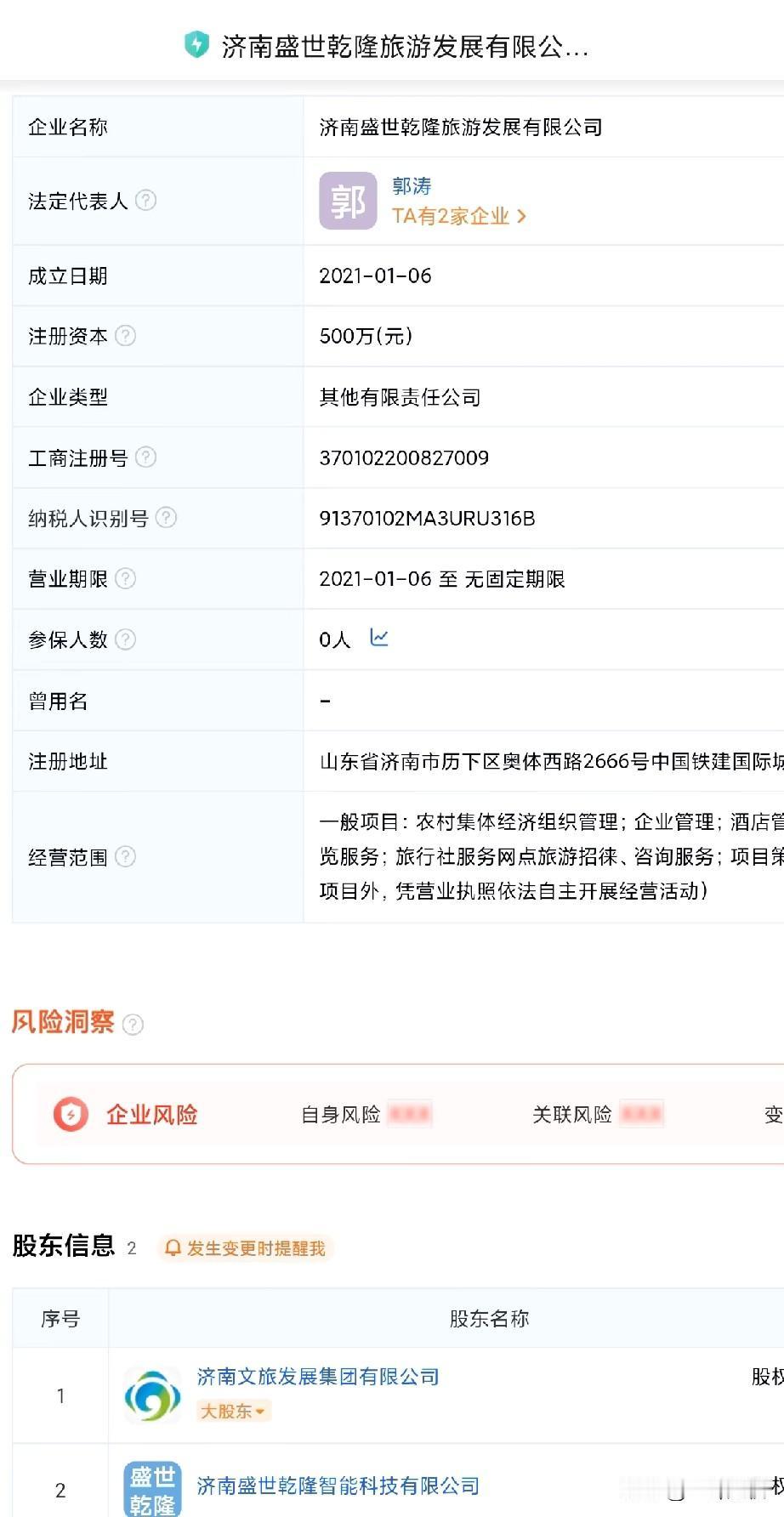Image resolution: width=784 pixels, height=1517 pixels.
Task: Open help icon next to 法定代表人
Action: click(146, 201)
